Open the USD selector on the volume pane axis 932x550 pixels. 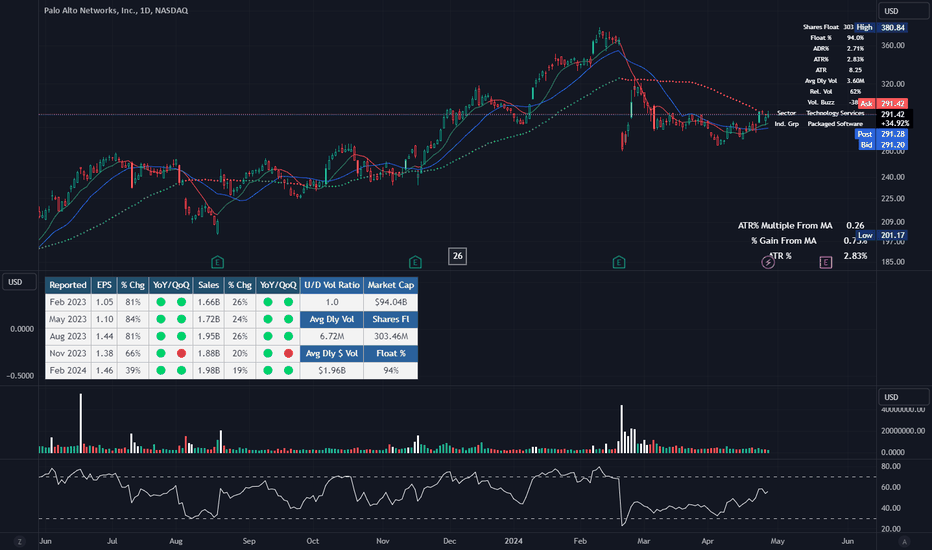903,397
